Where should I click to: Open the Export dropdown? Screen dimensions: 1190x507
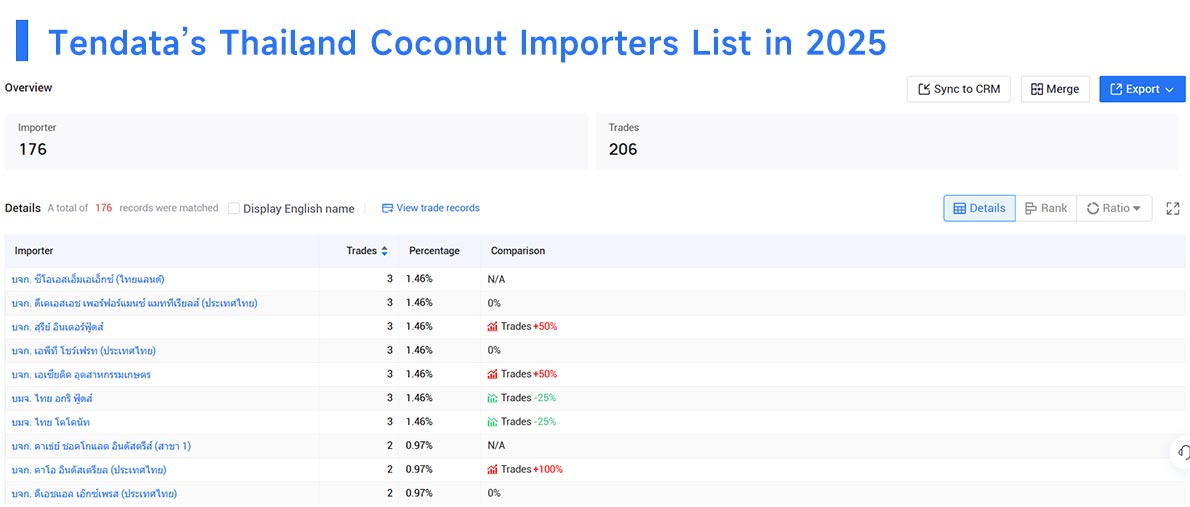pos(1142,89)
